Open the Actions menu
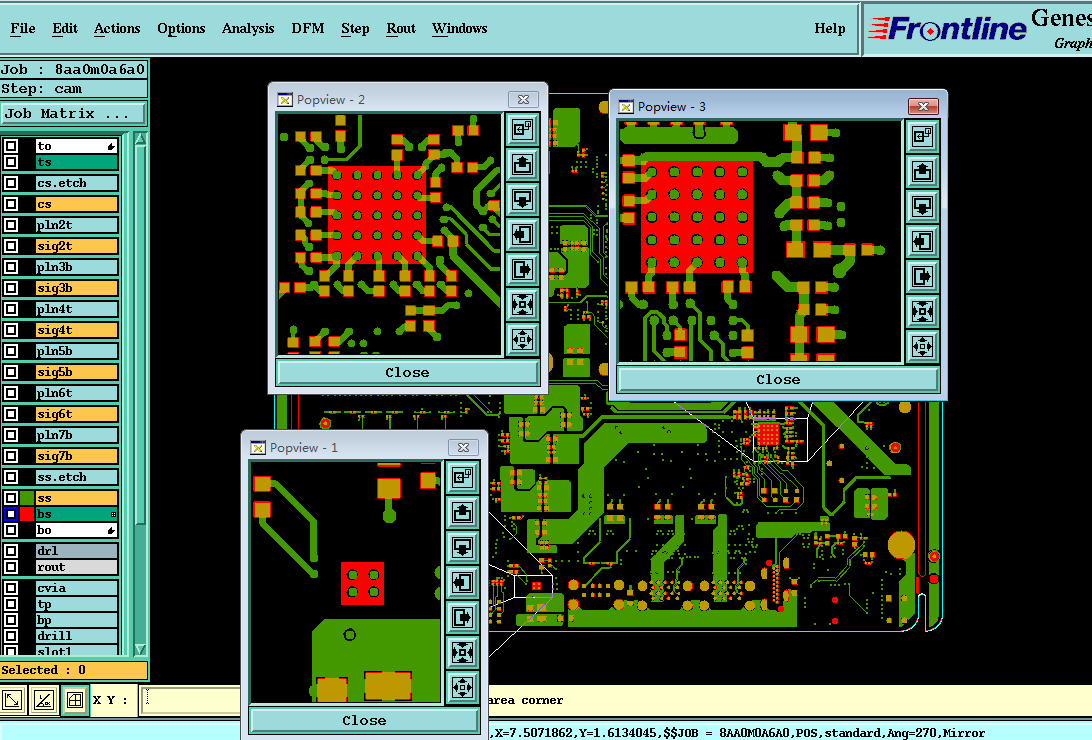This screenshot has width=1092, height=740. [x=117, y=29]
